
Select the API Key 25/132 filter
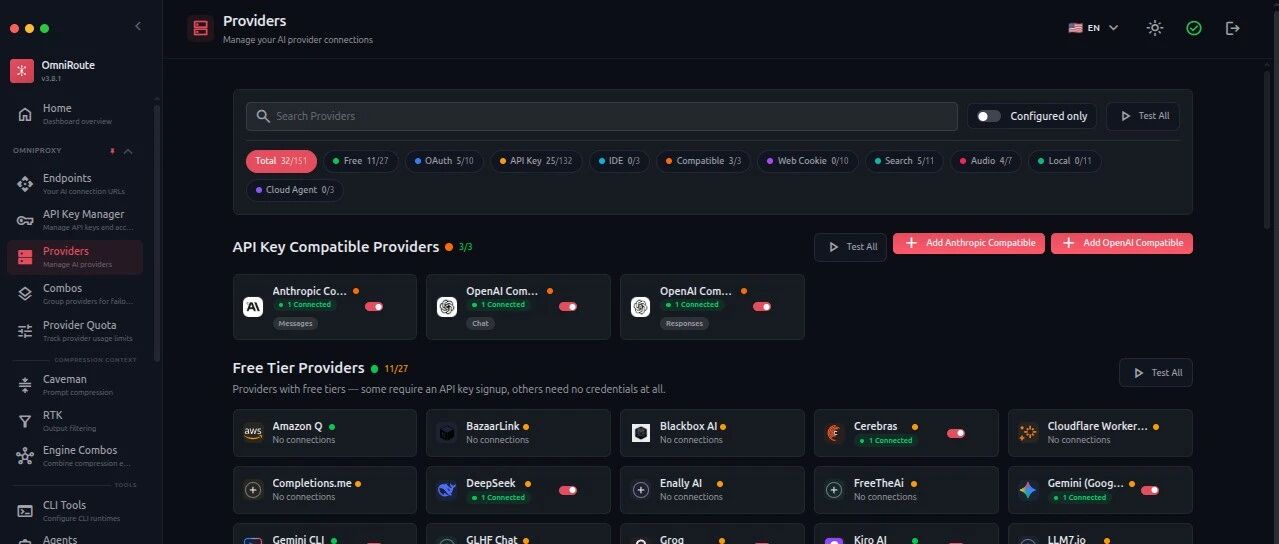536,160
